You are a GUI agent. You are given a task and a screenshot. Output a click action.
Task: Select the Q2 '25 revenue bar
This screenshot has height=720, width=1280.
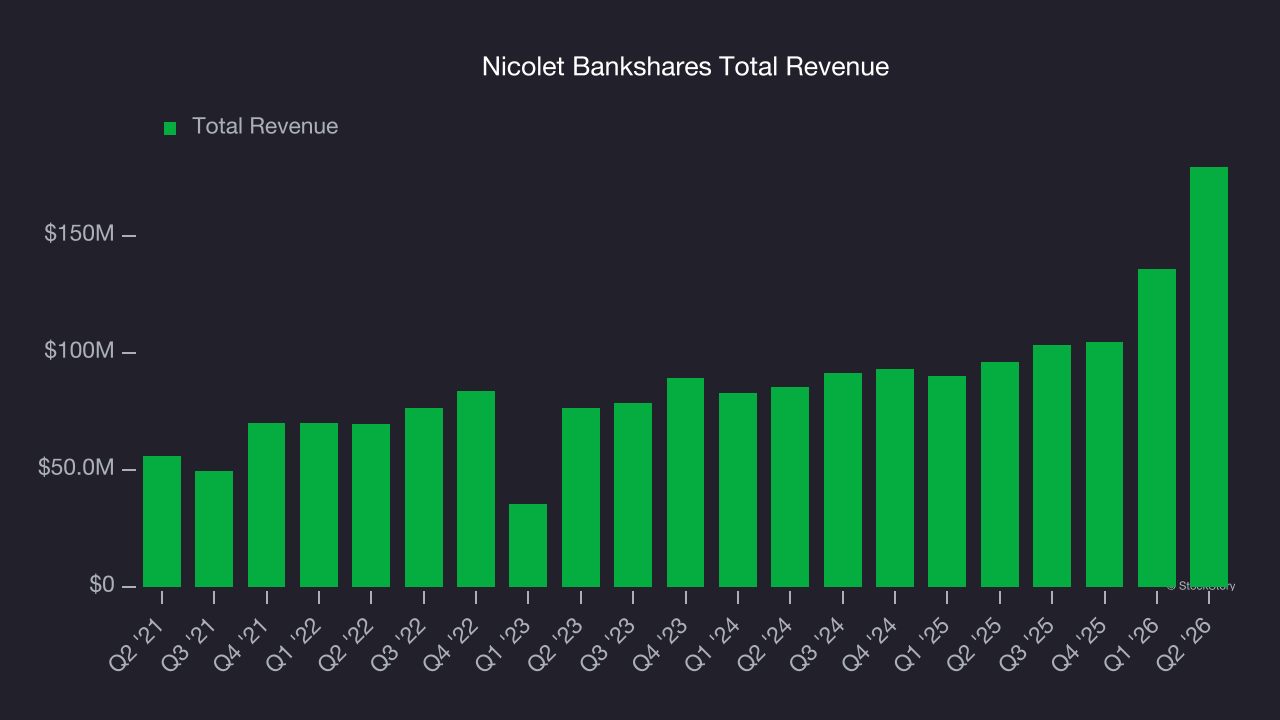tap(1000, 474)
